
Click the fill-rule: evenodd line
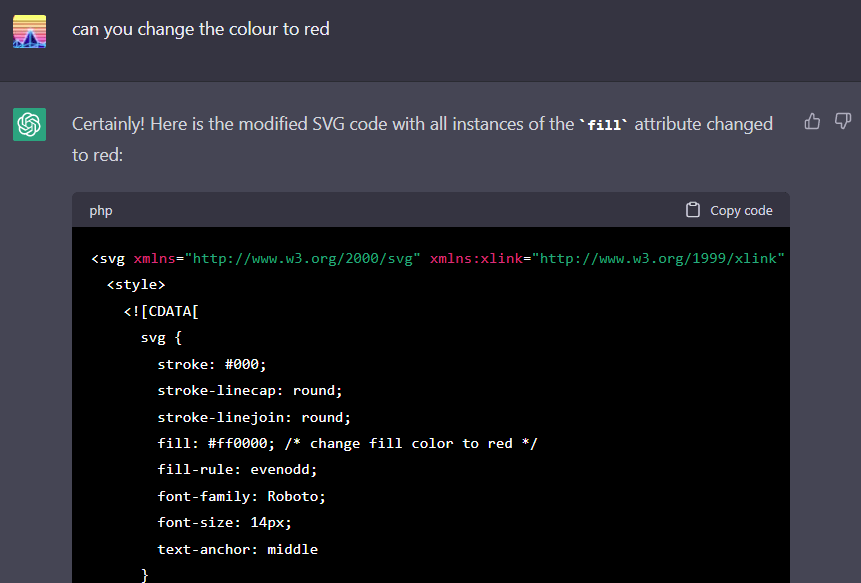tap(237, 470)
